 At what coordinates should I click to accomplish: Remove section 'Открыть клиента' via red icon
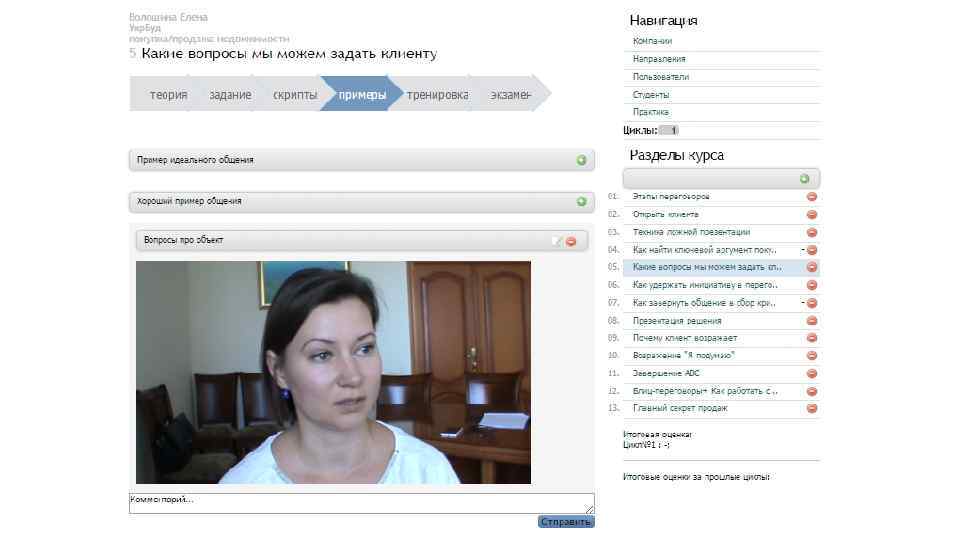coord(812,214)
